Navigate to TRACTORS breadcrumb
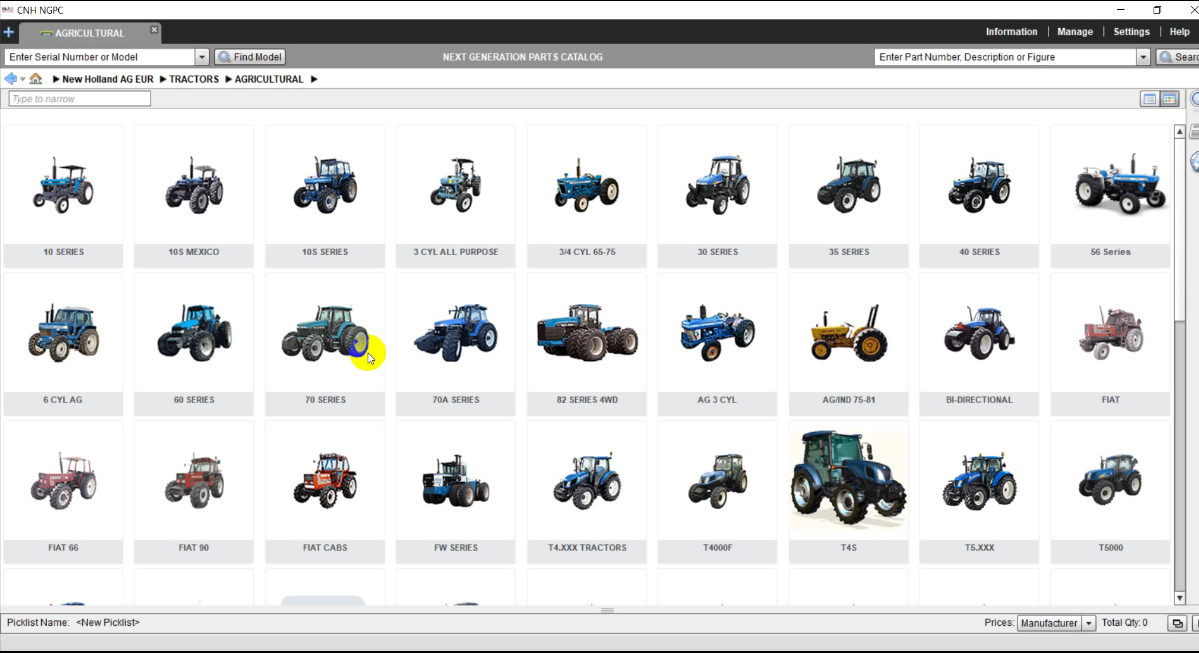Screen dimensions: 1199x653 (193, 80)
